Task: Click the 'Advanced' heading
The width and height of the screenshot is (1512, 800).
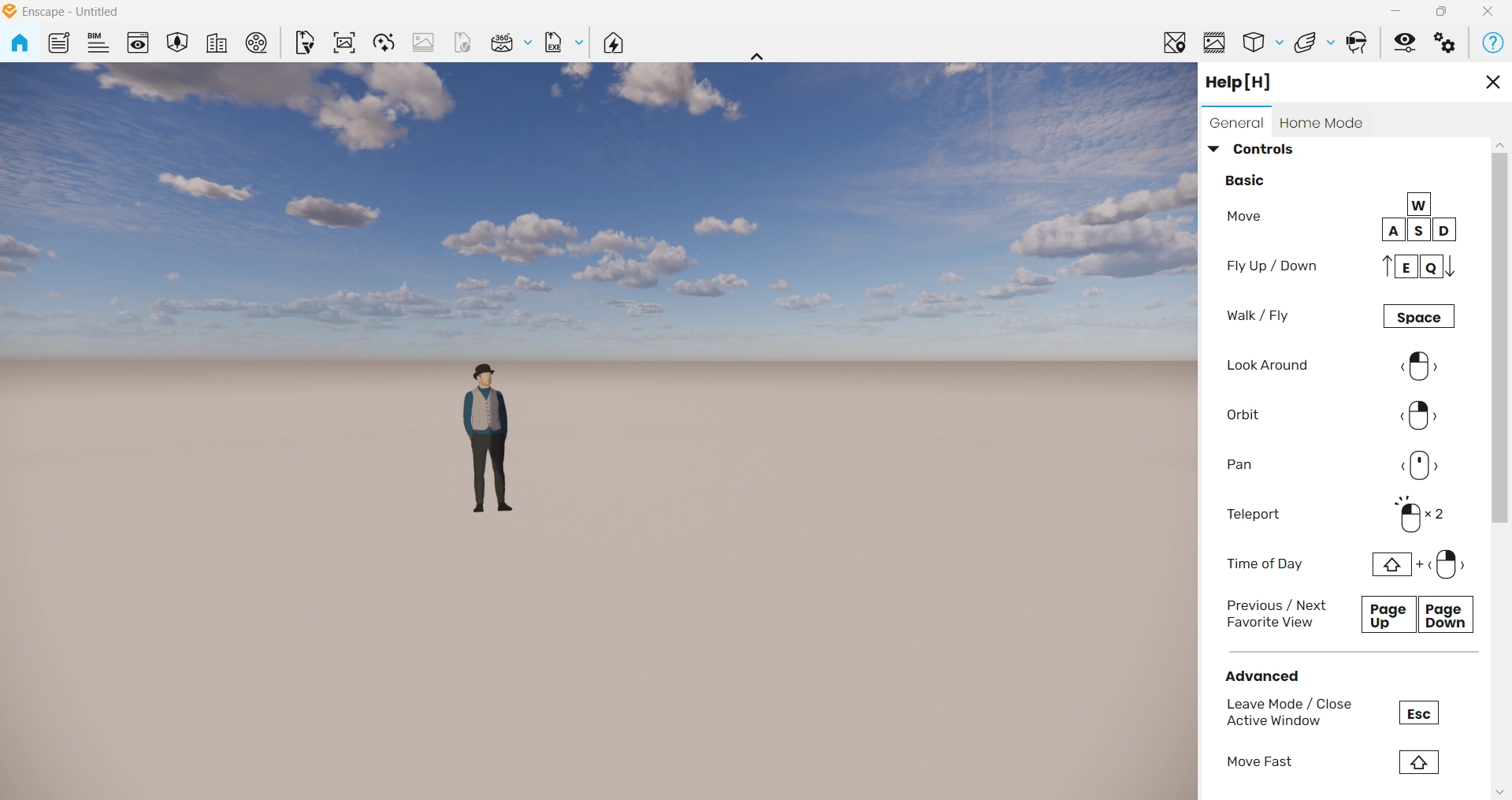Action: tap(1261, 676)
